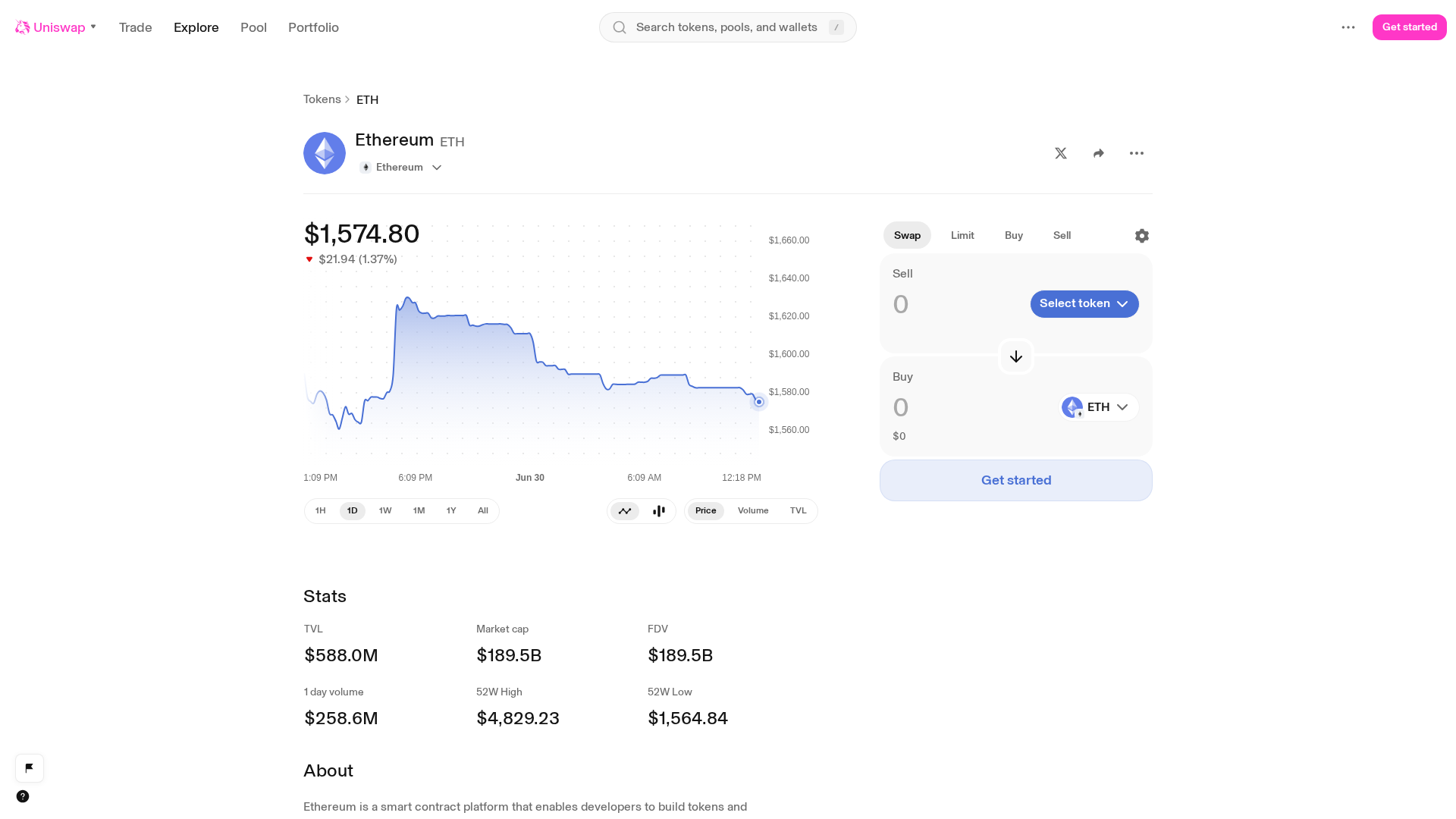Open the help question mark icon

(23, 796)
